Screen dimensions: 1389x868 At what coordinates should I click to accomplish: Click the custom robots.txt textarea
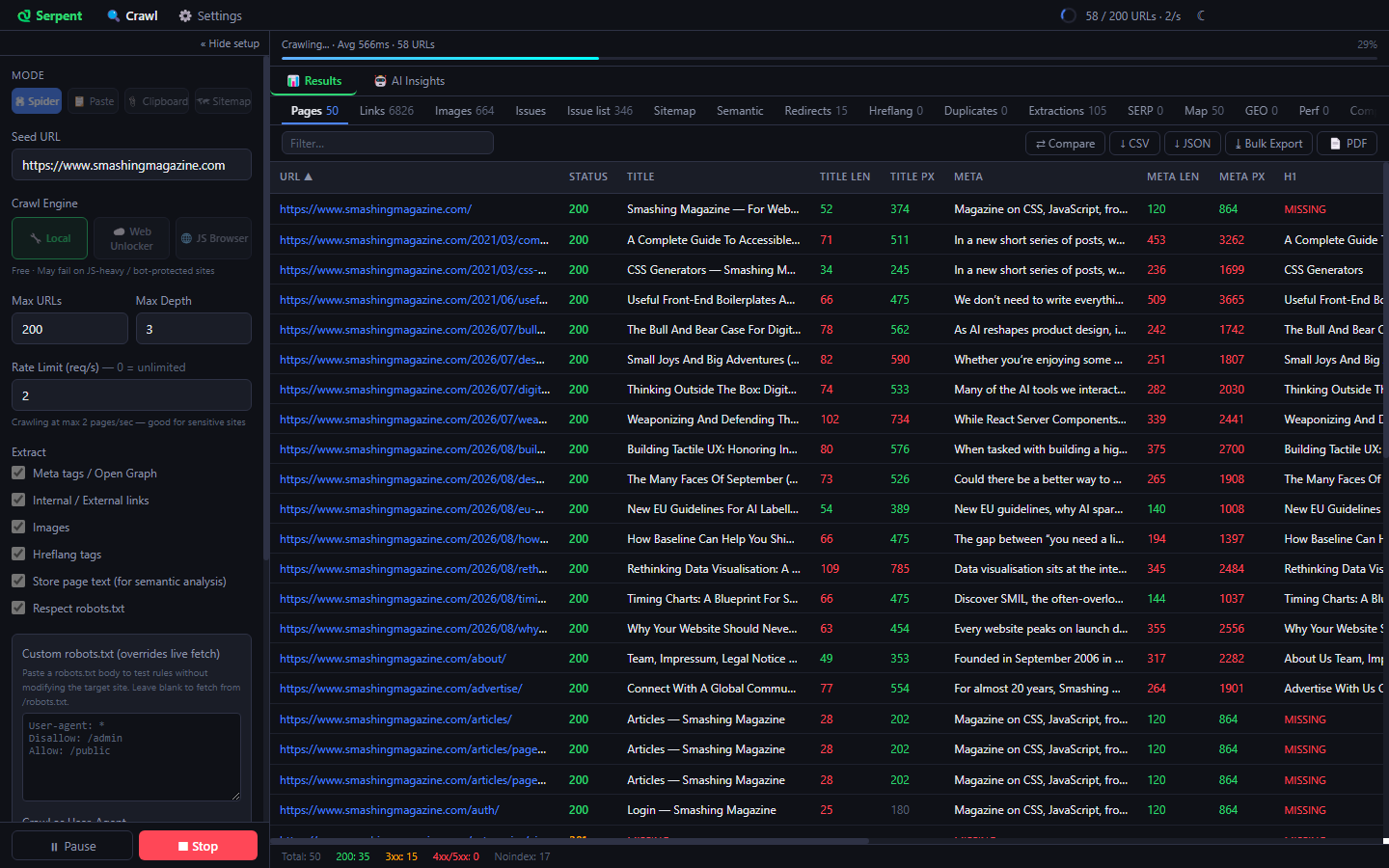pos(131,756)
